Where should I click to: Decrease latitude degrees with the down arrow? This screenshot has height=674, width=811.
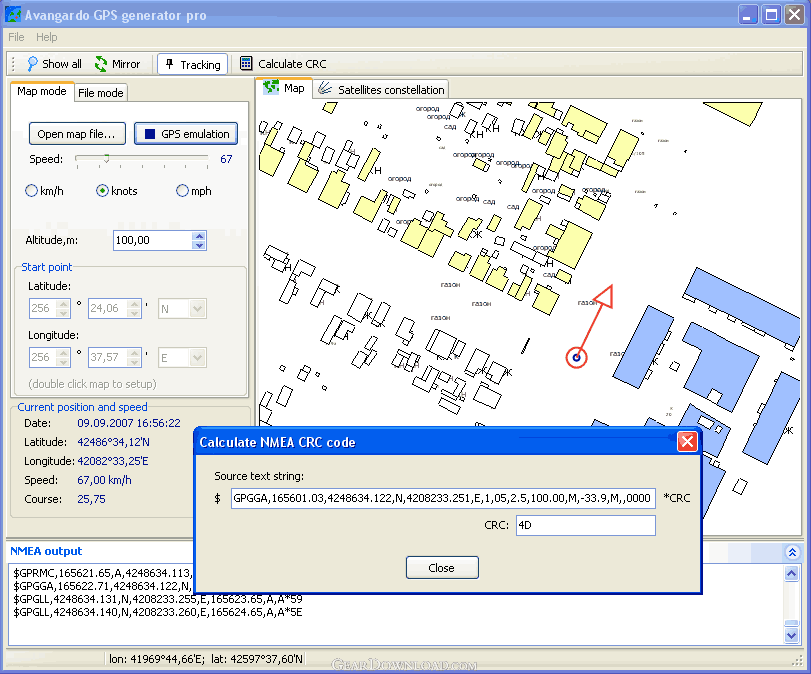pyautogui.click(x=64, y=313)
